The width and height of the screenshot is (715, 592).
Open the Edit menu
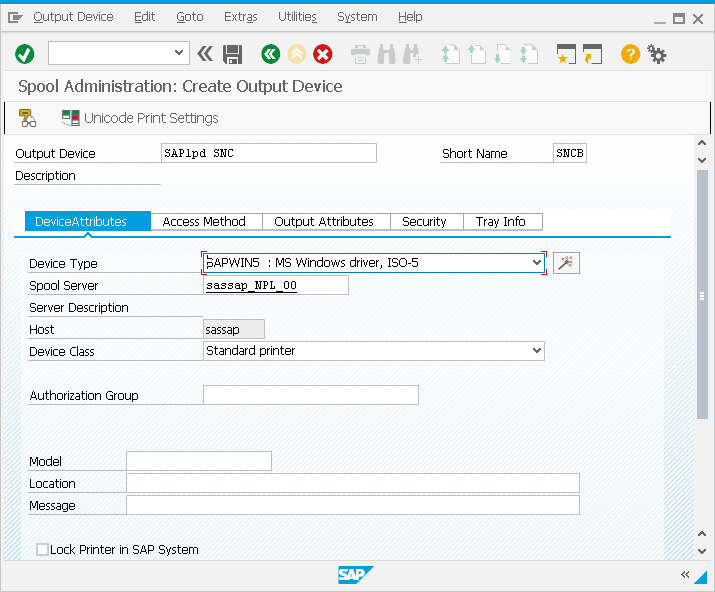coord(145,17)
